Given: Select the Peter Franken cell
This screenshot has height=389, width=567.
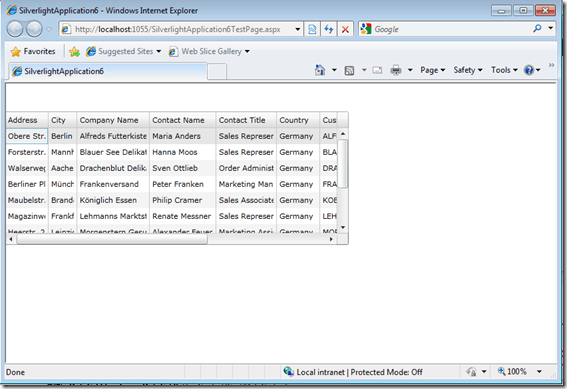Looking at the screenshot, I should pyautogui.click(x=183, y=184).
